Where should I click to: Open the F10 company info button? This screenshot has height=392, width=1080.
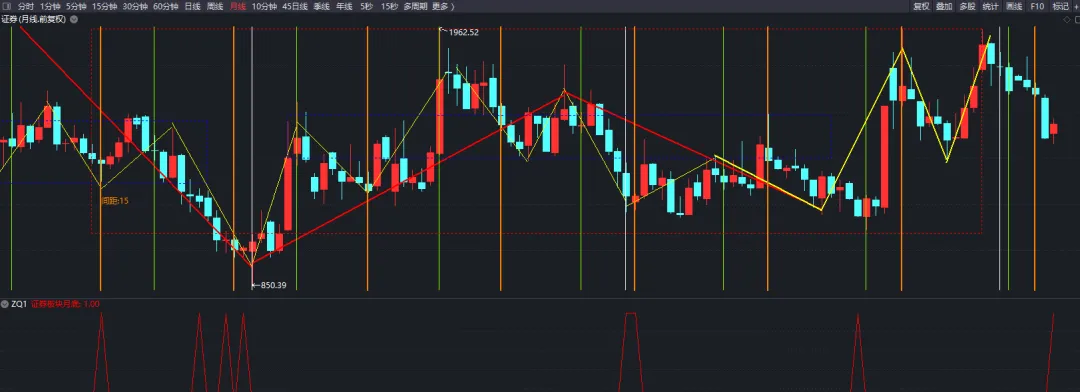(x=1037, y=6)
